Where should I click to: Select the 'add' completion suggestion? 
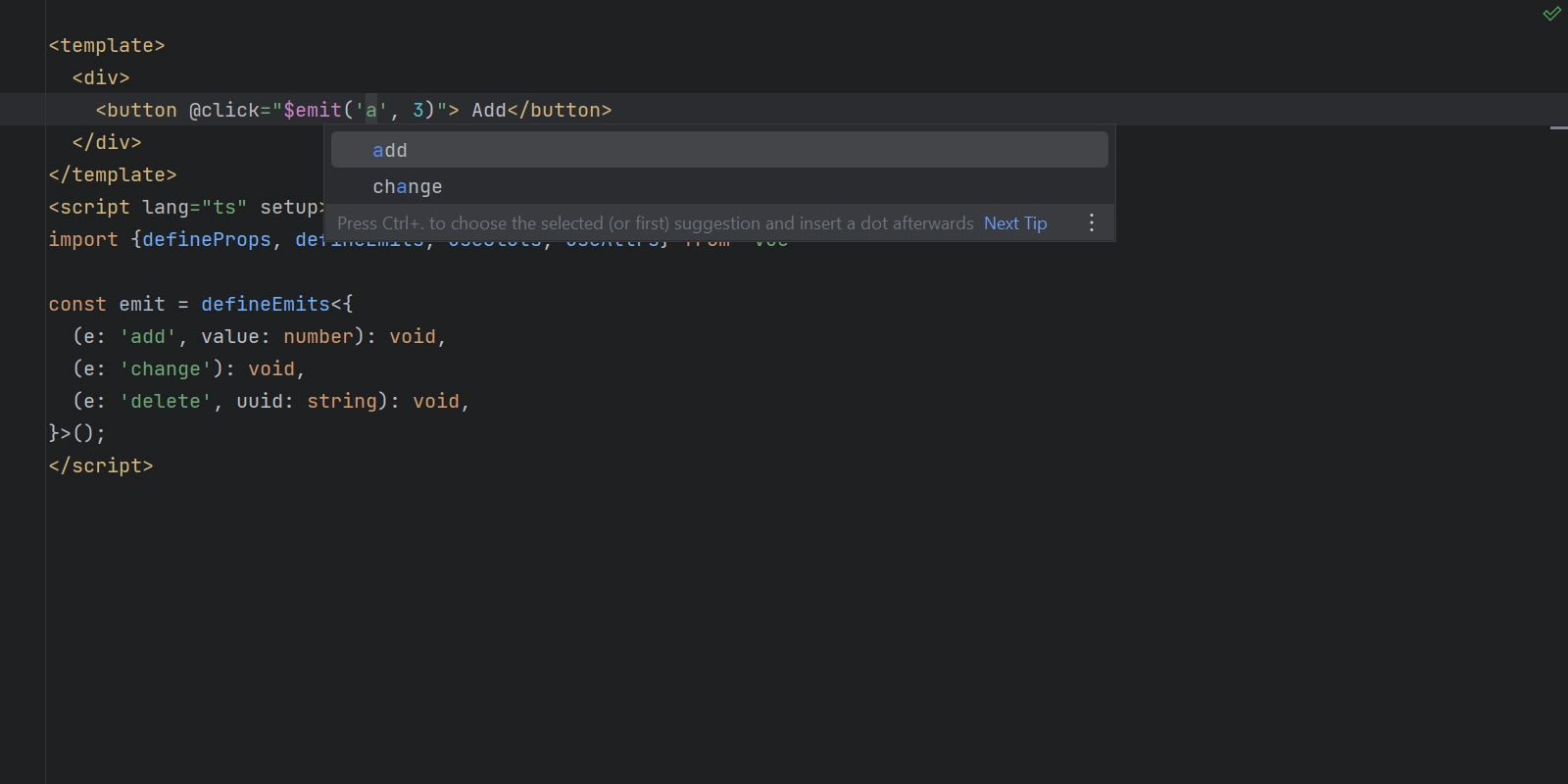pyautogui.click(x=719, y=150)
